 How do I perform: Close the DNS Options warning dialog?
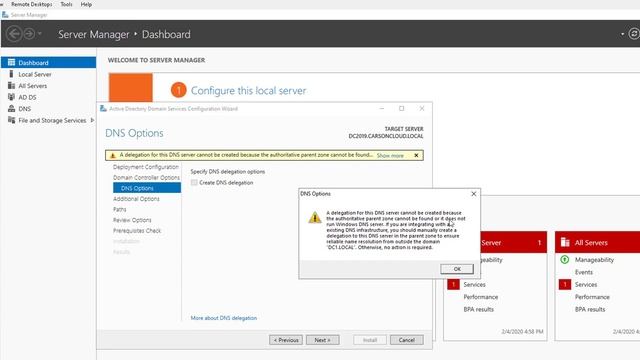(x=473, y=194)
